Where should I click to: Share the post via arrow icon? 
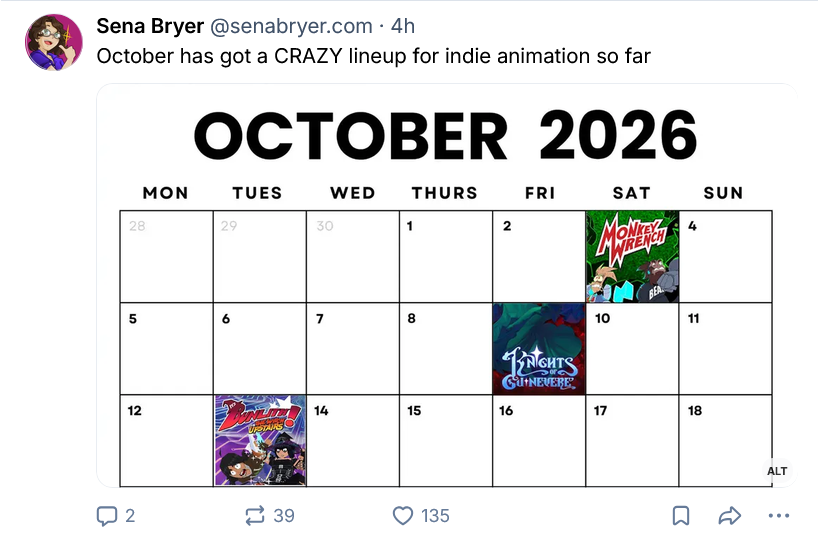click(x=729, y=516)
